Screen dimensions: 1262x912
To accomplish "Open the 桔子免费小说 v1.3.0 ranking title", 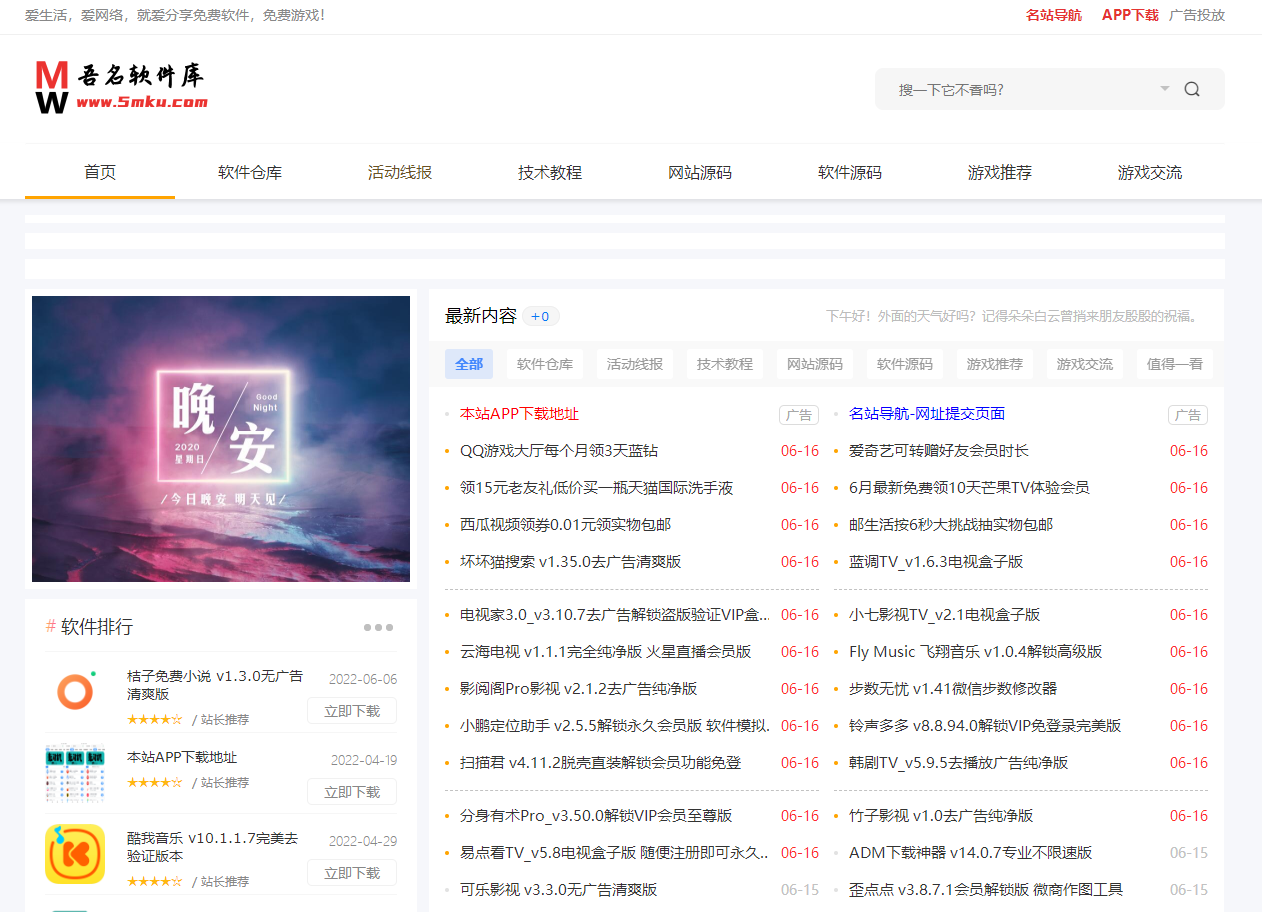I will pyautogui.click(x=215, y=685).
